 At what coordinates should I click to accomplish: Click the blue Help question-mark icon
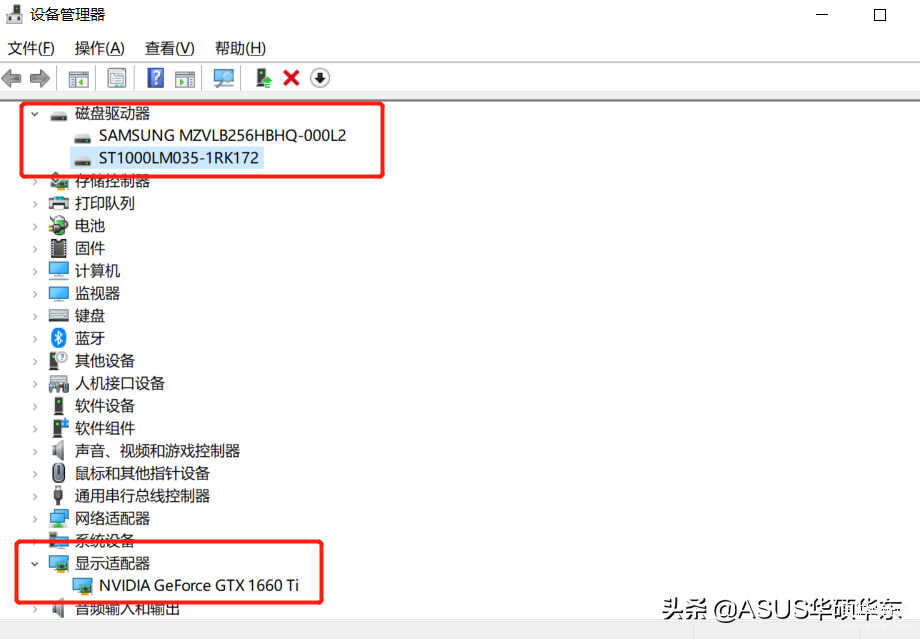[155, 78]
